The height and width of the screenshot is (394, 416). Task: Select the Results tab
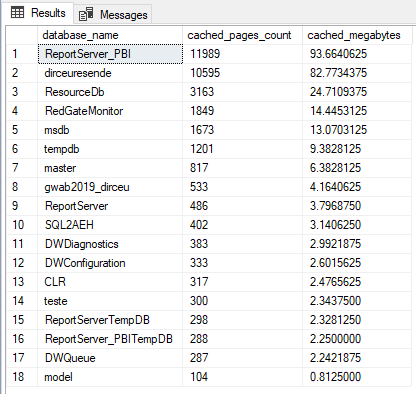[x=38, y=13]
